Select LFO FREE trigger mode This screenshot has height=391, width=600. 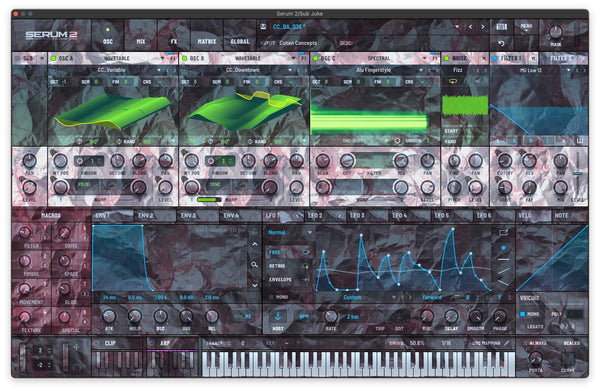click(x=289, y=252)
